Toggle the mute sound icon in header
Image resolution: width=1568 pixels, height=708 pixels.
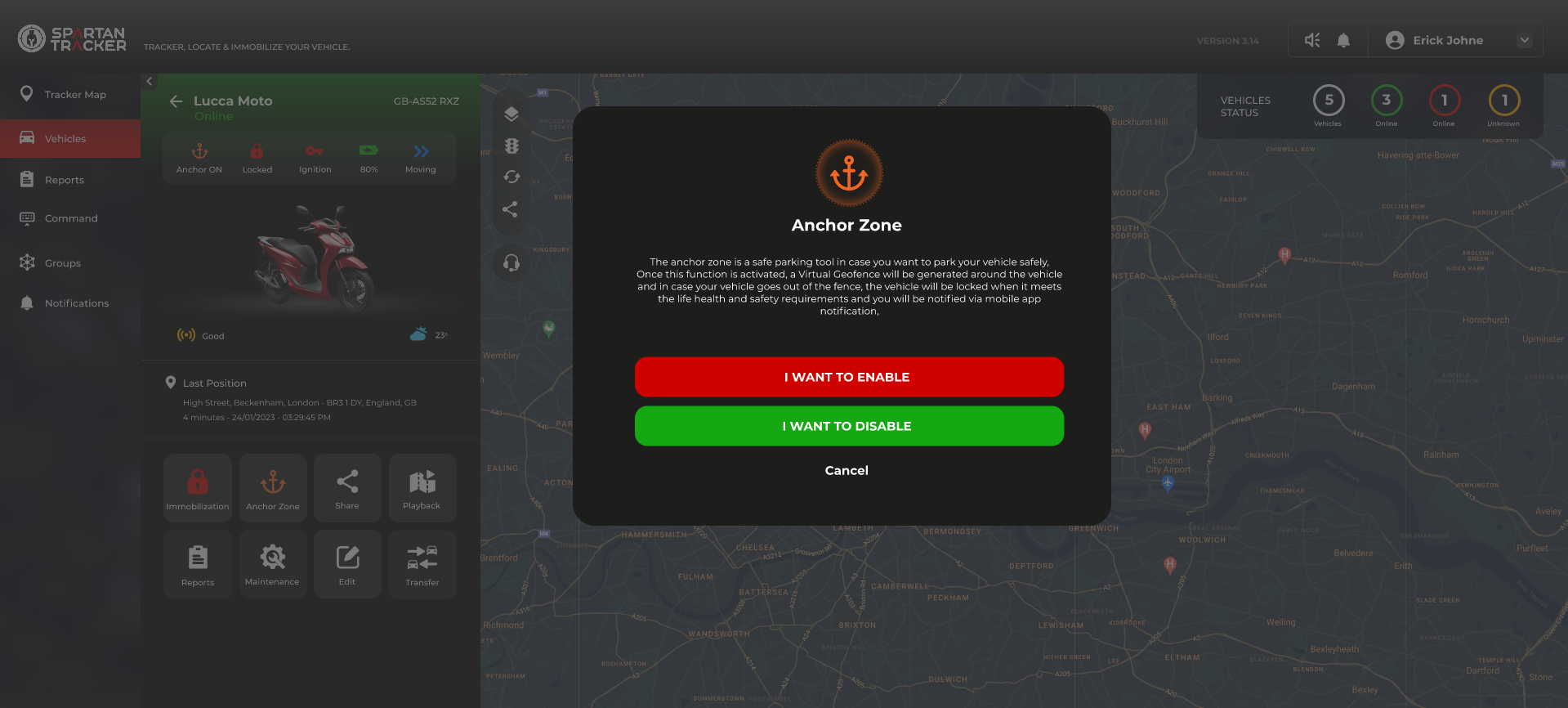(1312, 40)
